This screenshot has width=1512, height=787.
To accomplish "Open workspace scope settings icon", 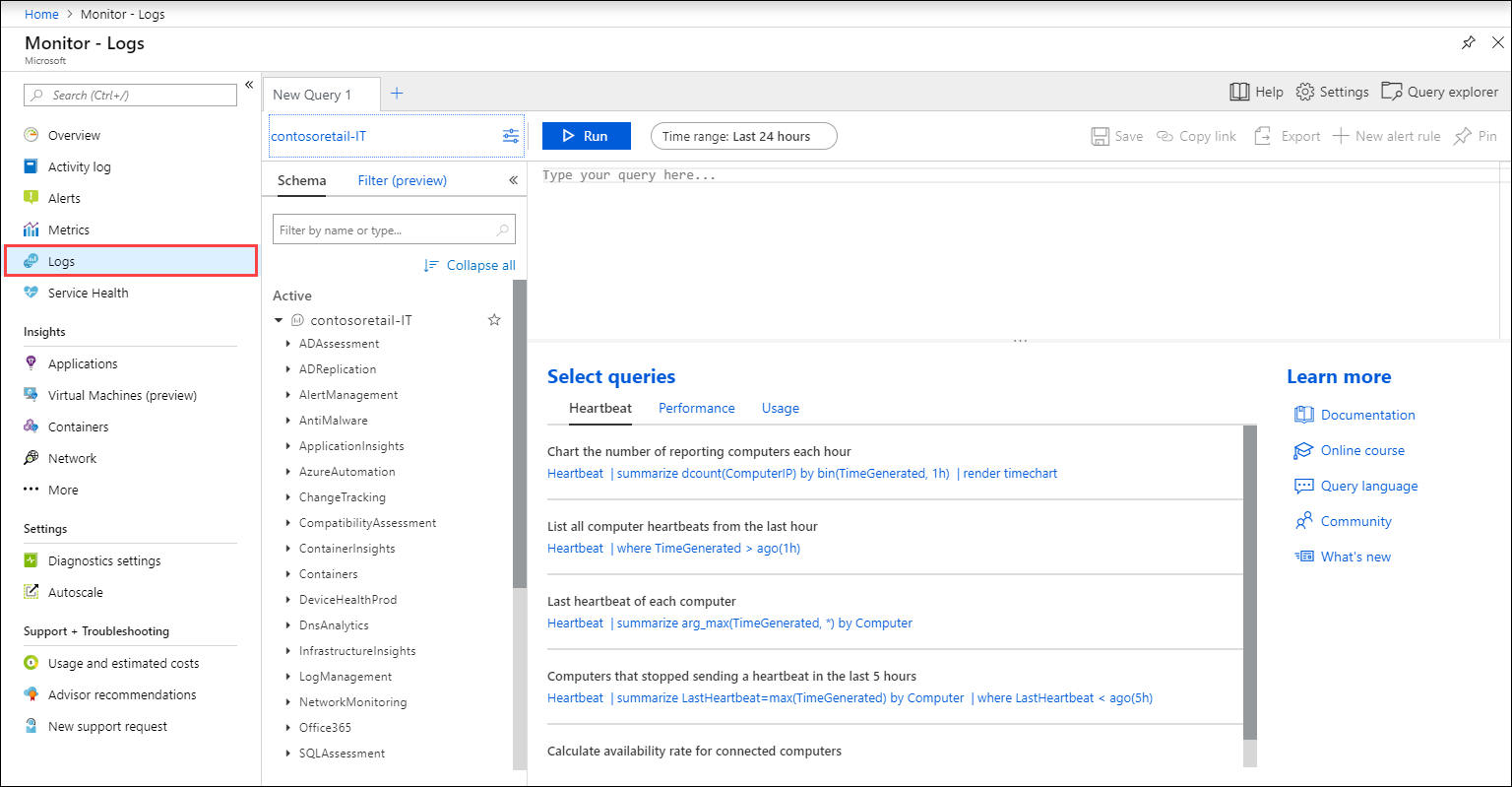I will (x=511, y=136).
